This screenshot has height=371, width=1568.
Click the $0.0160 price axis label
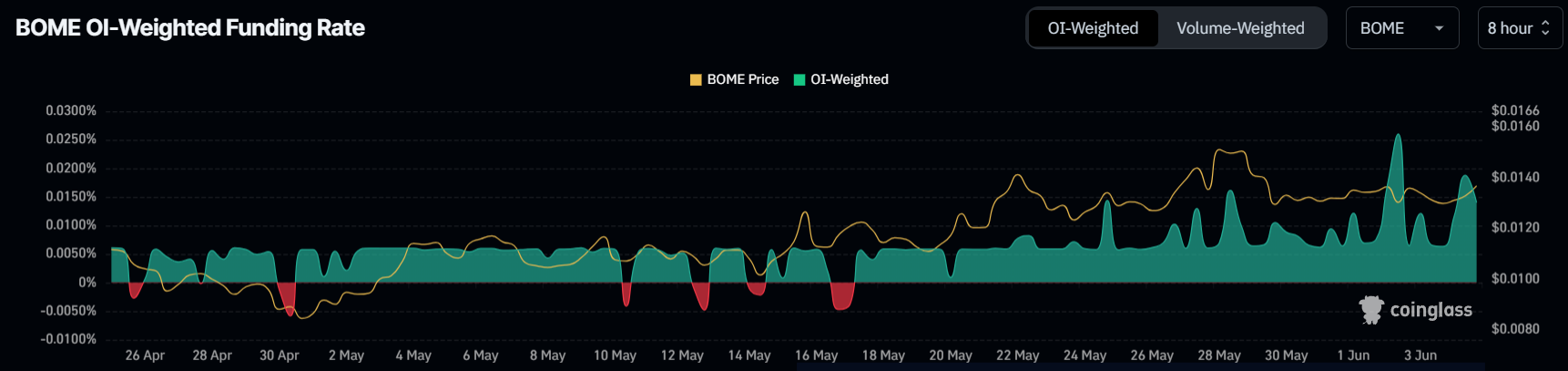(x=1515, y=126)
